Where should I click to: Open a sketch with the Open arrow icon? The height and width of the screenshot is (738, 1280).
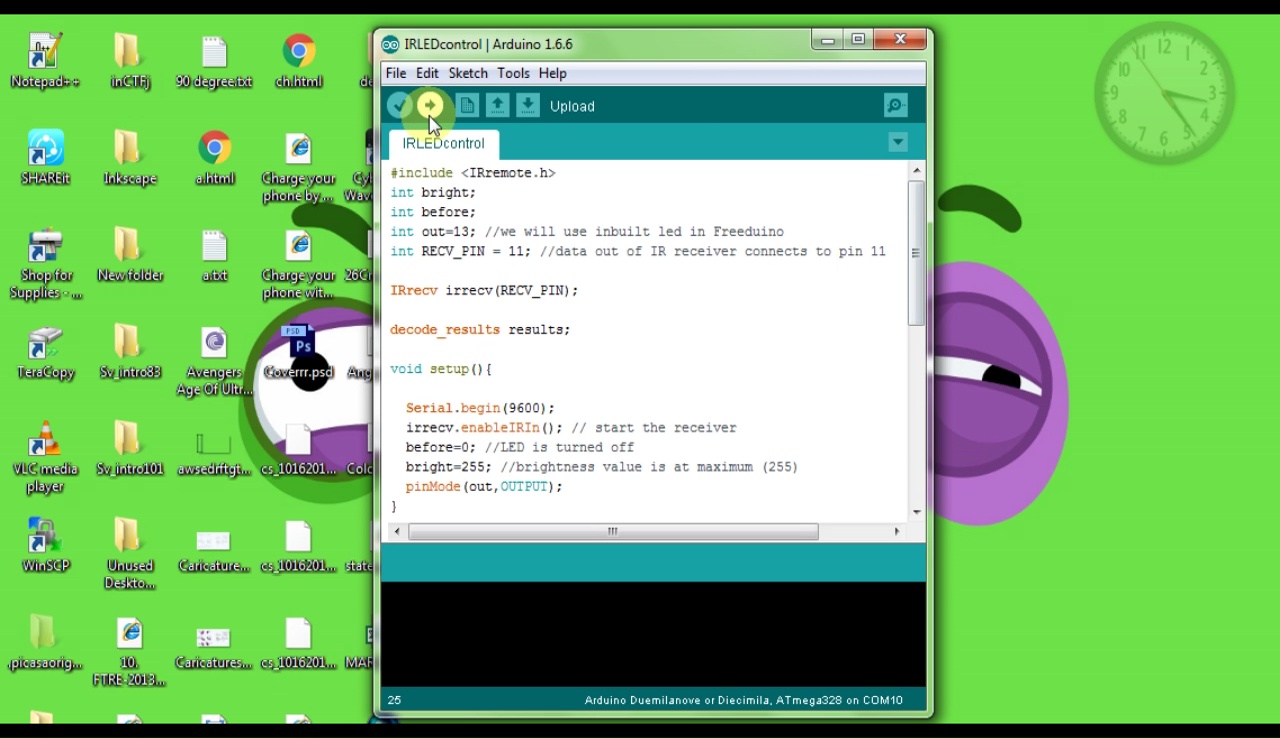(x=497, y=105)
